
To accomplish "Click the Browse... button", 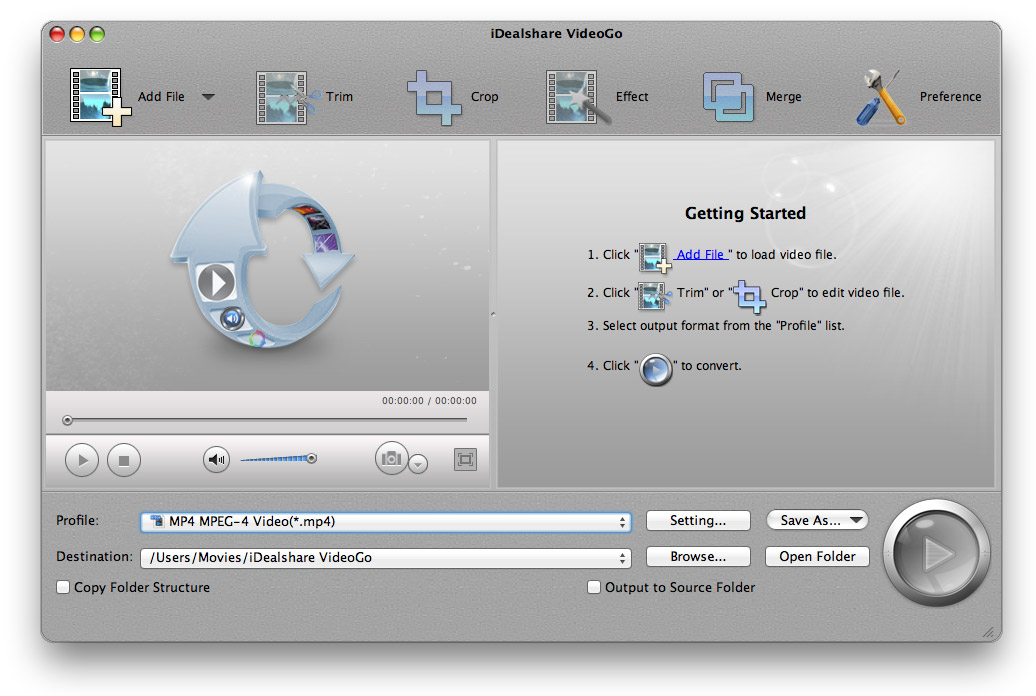I will [698, 557].
